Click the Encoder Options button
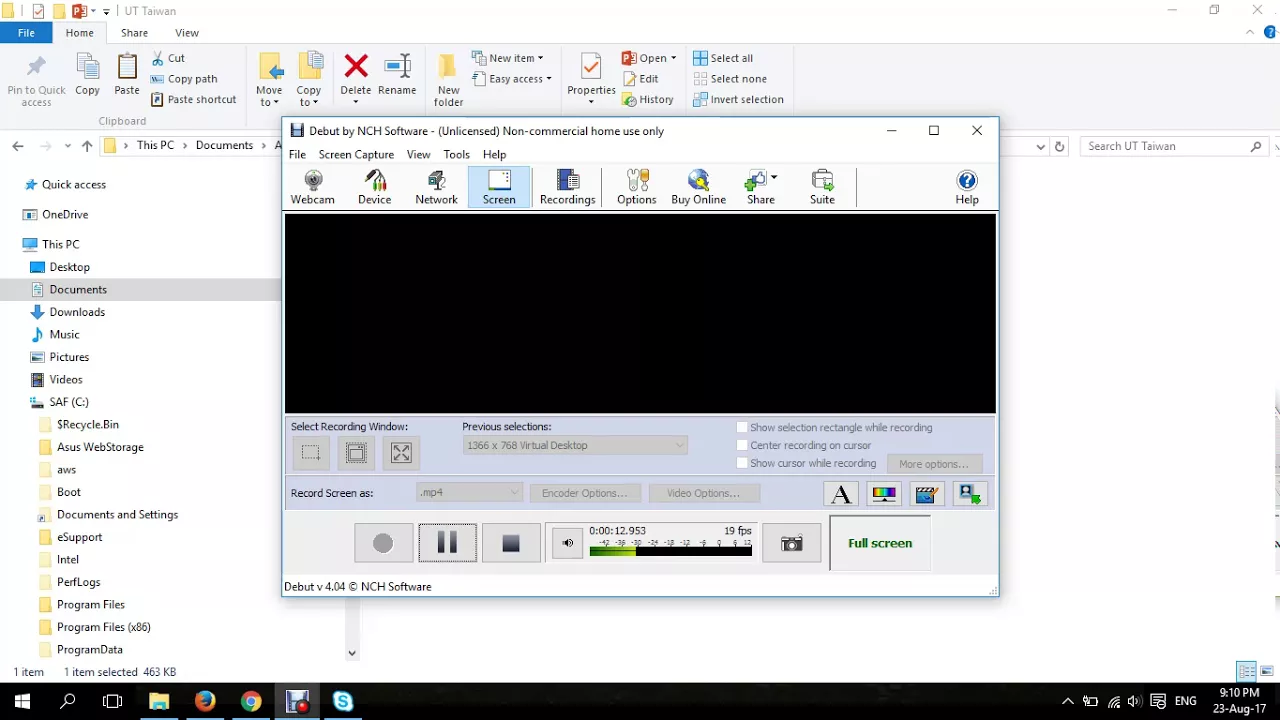This screenshot has width=1280, height=720. pyautogui.click(x=585, y=493)
